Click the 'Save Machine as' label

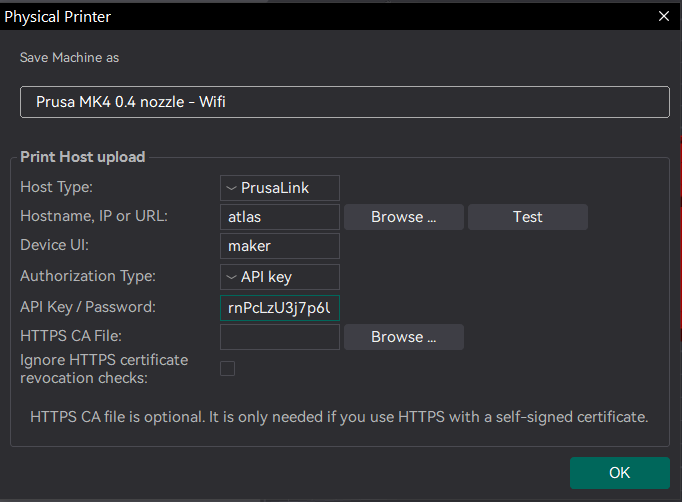click(69, 58)
